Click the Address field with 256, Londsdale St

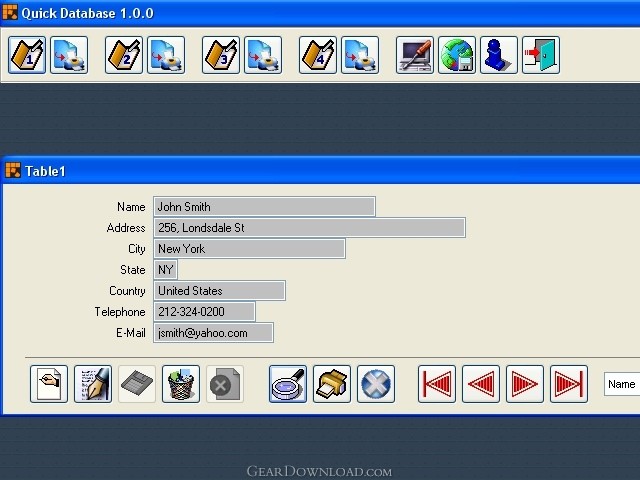point(309,228)
